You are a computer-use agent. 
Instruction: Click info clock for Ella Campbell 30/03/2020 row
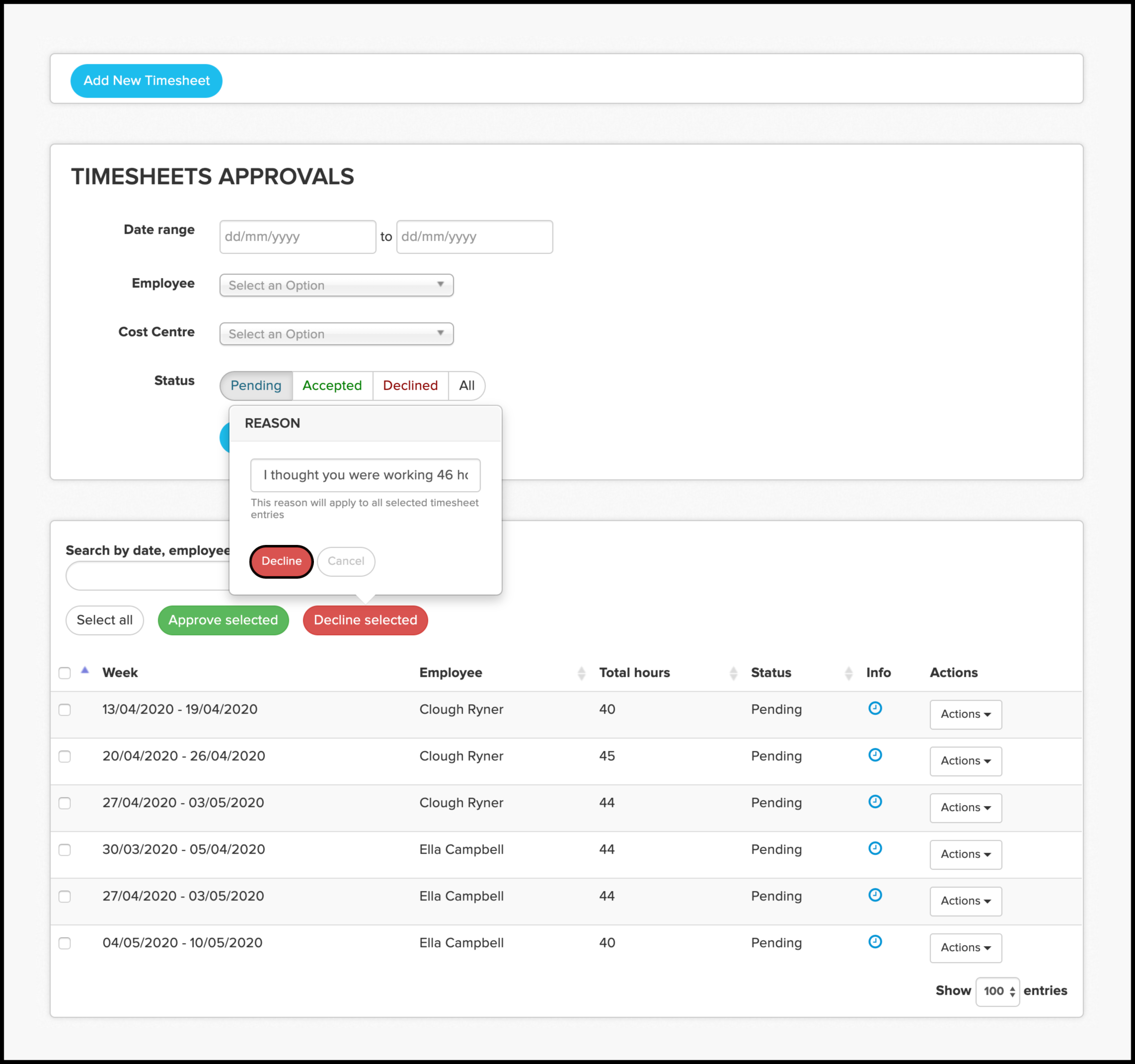[x=875, y=849]
